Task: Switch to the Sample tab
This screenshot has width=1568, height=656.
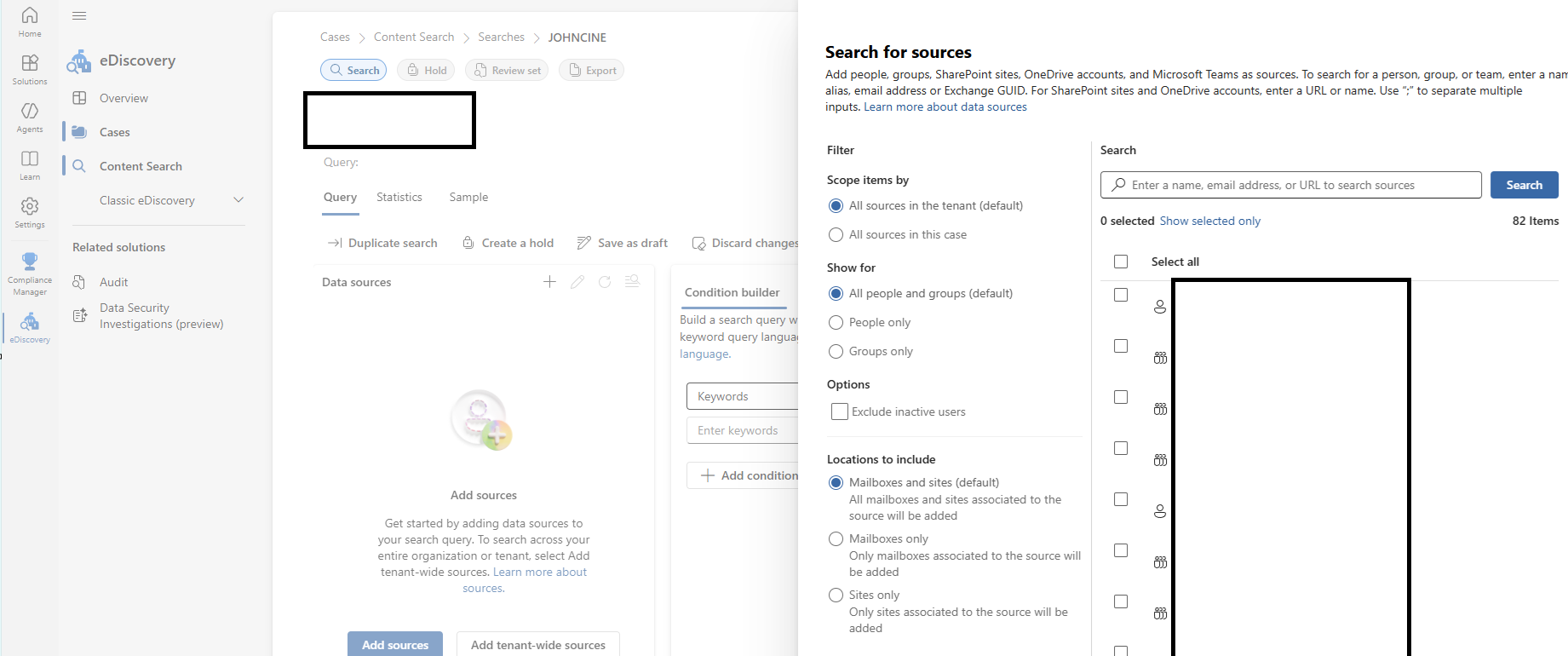Action: (x=468, y=197)
